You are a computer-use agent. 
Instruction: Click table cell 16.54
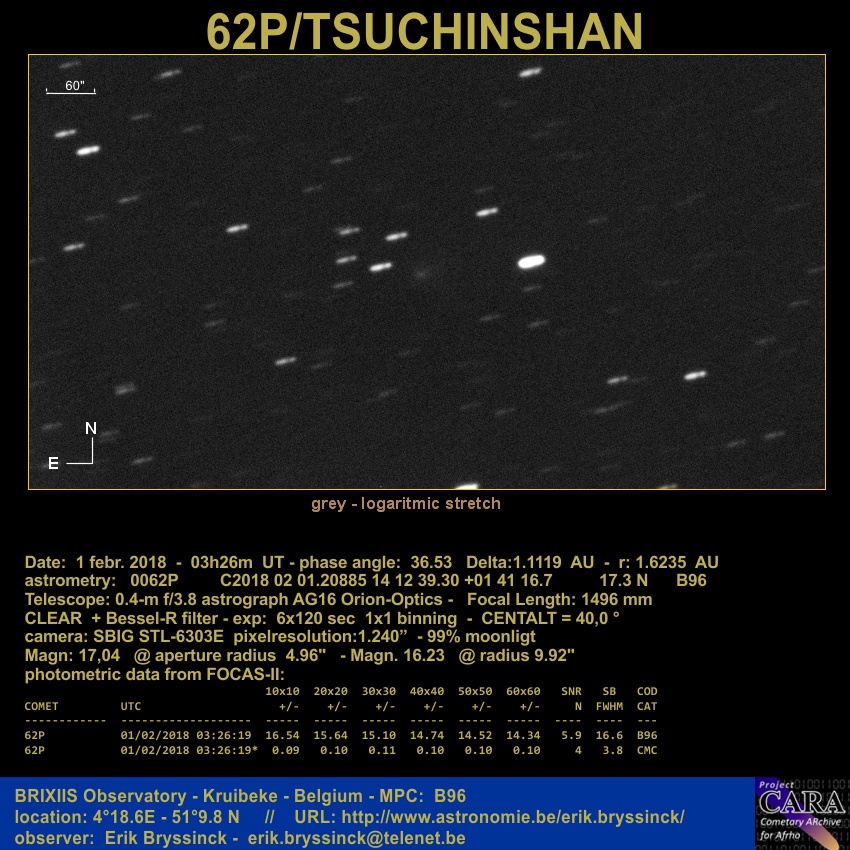(282, 736)
